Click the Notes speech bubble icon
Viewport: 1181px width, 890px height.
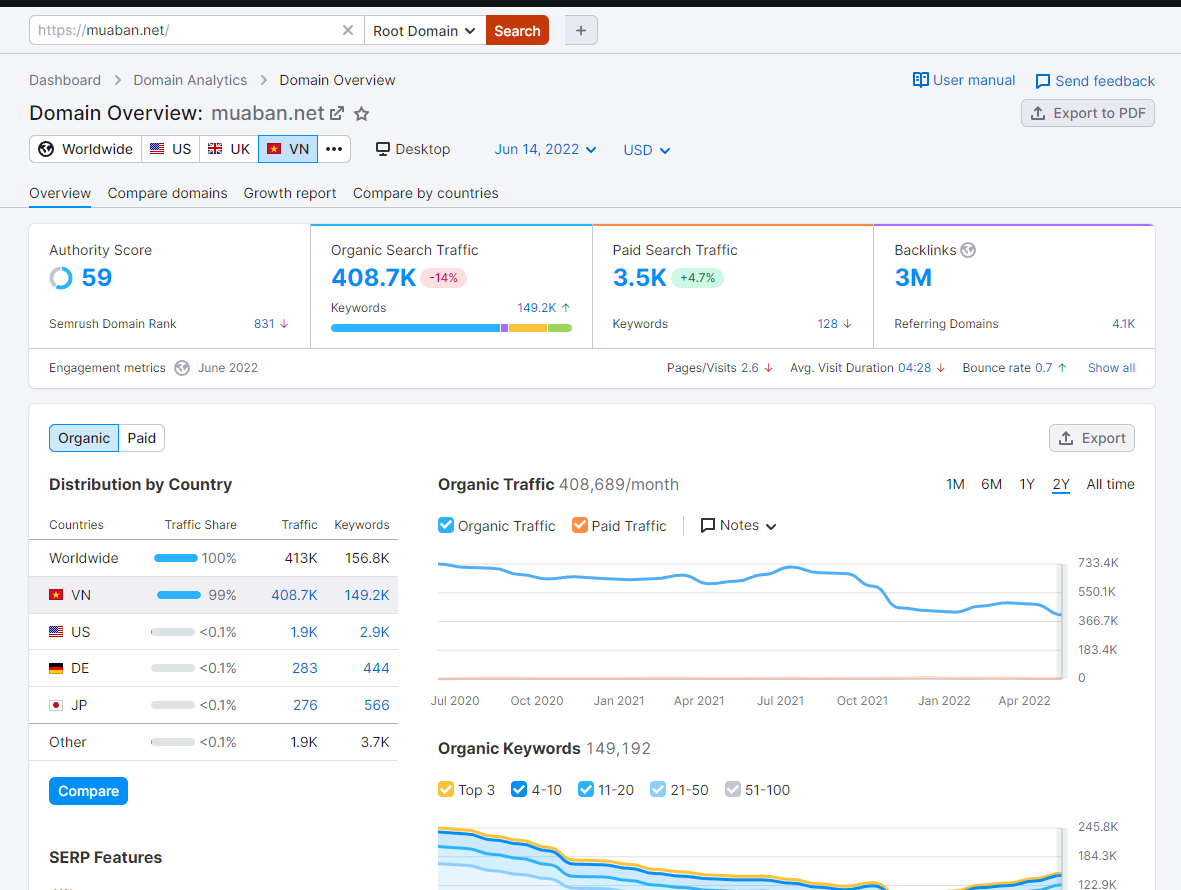click(x=707, y=526)
